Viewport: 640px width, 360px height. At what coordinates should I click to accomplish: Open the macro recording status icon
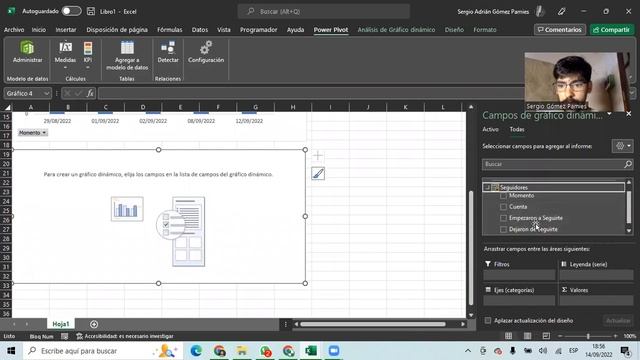pyautogui.click(x=64, y=336)
